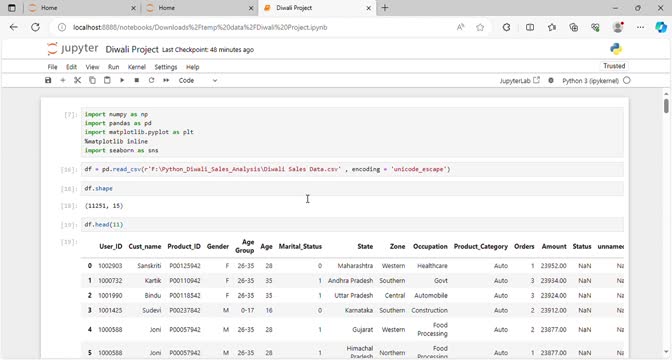Click the Trusted notebook button

pos(614,66)
